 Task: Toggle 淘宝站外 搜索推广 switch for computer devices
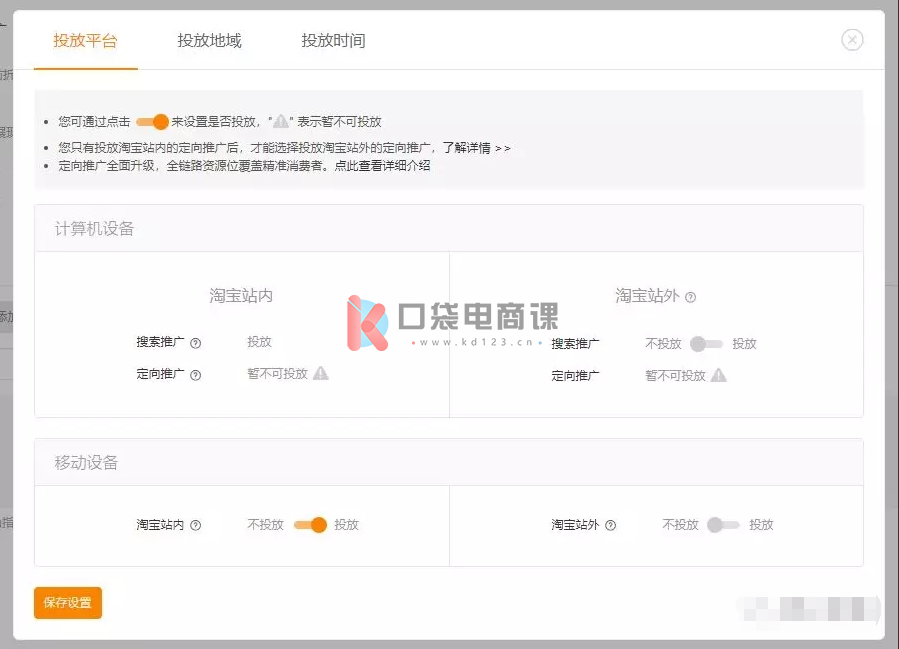click(x=706, y=344)
